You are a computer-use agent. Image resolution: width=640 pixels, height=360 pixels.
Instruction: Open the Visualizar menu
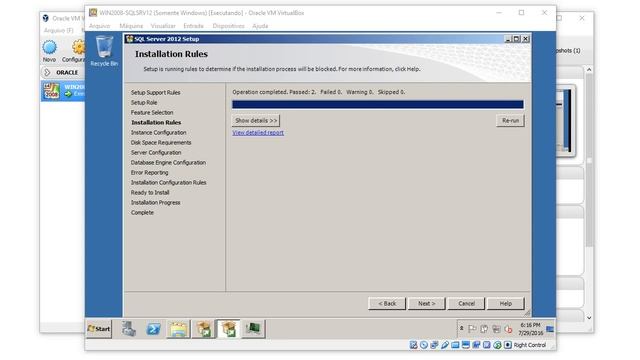[163, 26]
